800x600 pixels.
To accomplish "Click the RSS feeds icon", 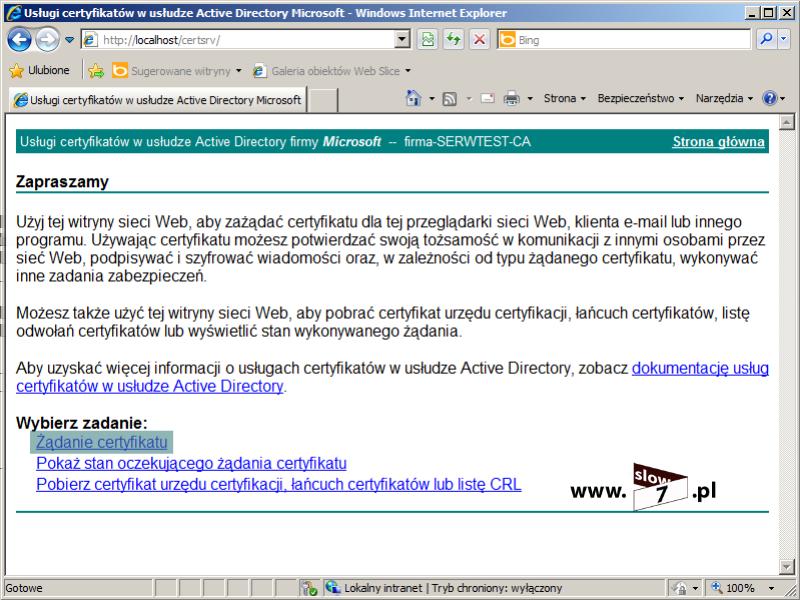I will (x=449, y=98).
